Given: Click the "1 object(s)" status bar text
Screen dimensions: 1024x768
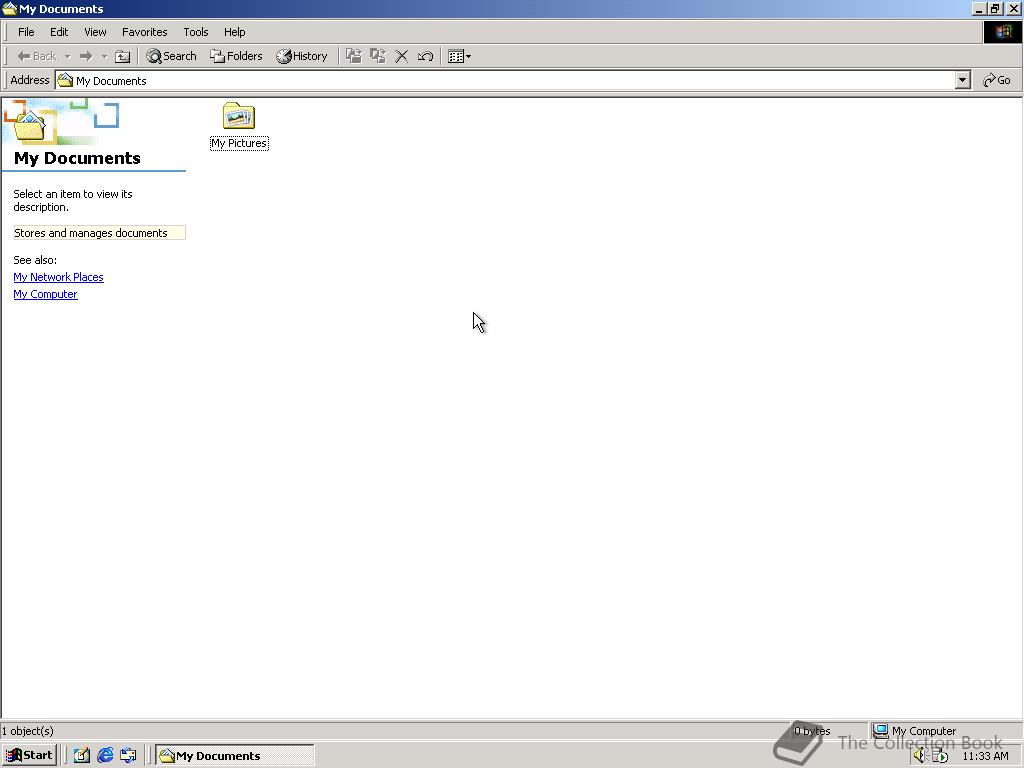Looking at the screenshot, I should pyautogui.click(x=27, y=731).
